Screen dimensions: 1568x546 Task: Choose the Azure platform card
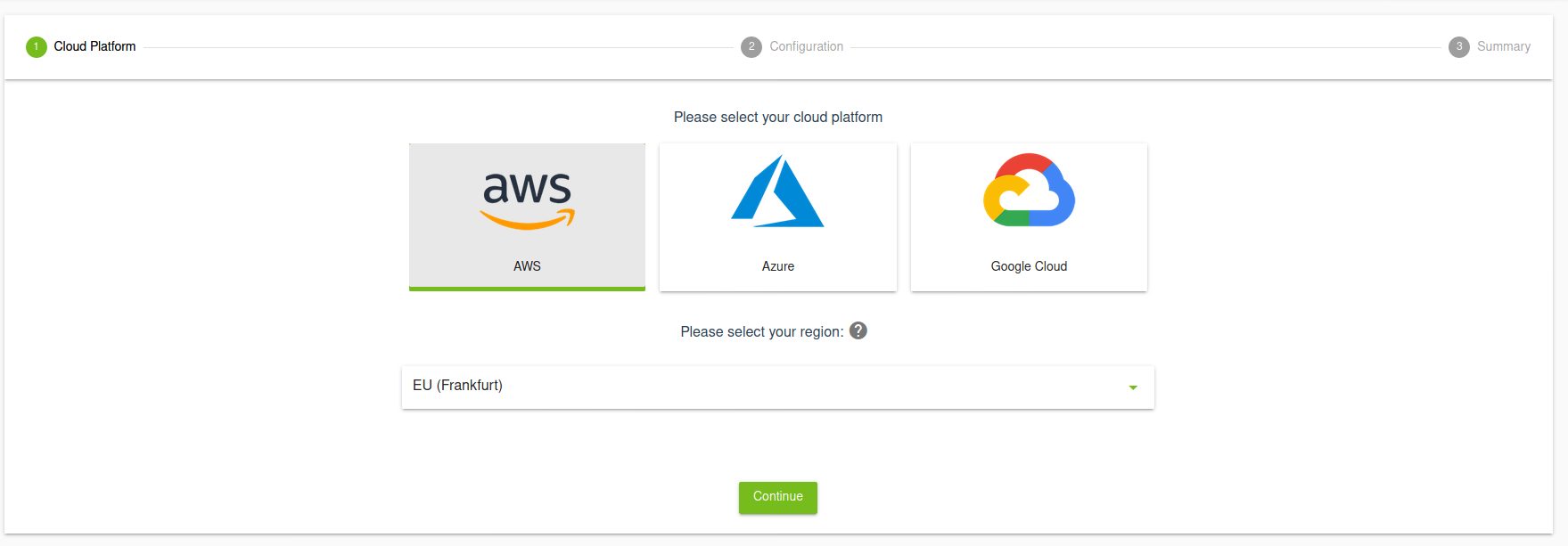tap(778, 216)
